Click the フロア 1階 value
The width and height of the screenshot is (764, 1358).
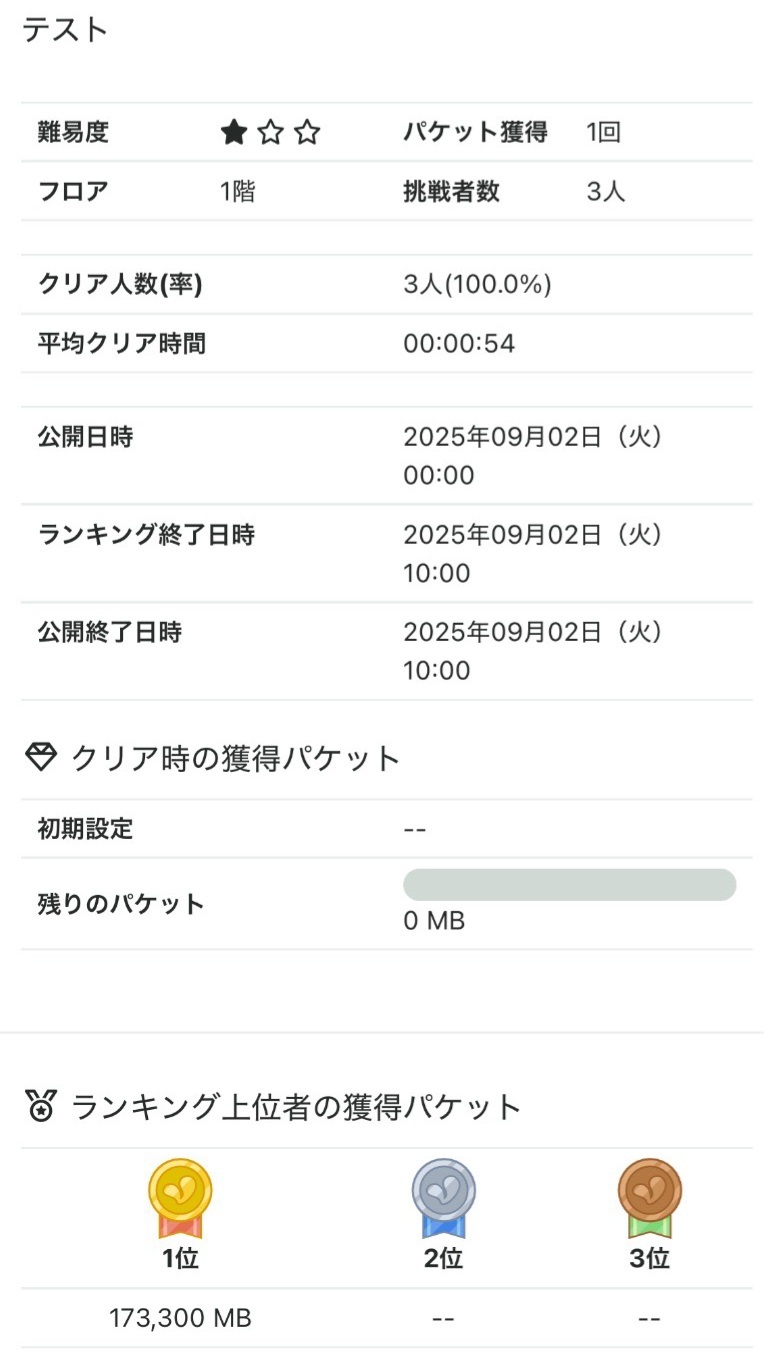[238, 191]
